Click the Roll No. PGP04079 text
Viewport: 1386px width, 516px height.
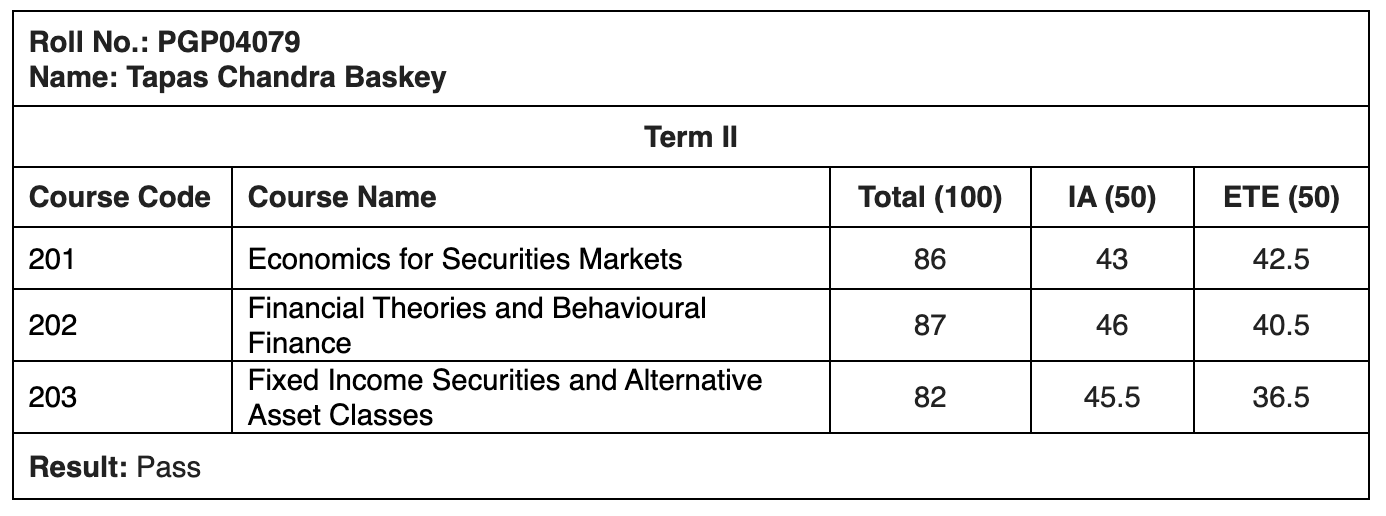point(166,42)
